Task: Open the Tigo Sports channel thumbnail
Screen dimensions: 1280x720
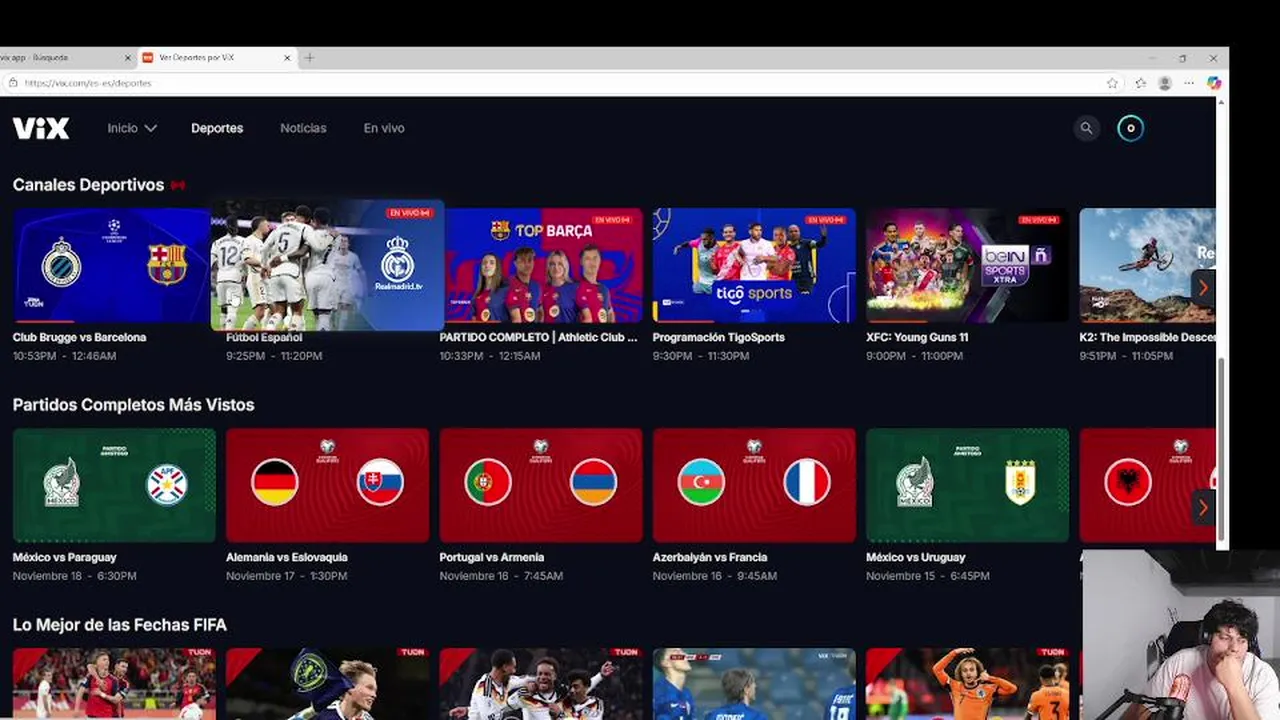Action: (754, 265)
